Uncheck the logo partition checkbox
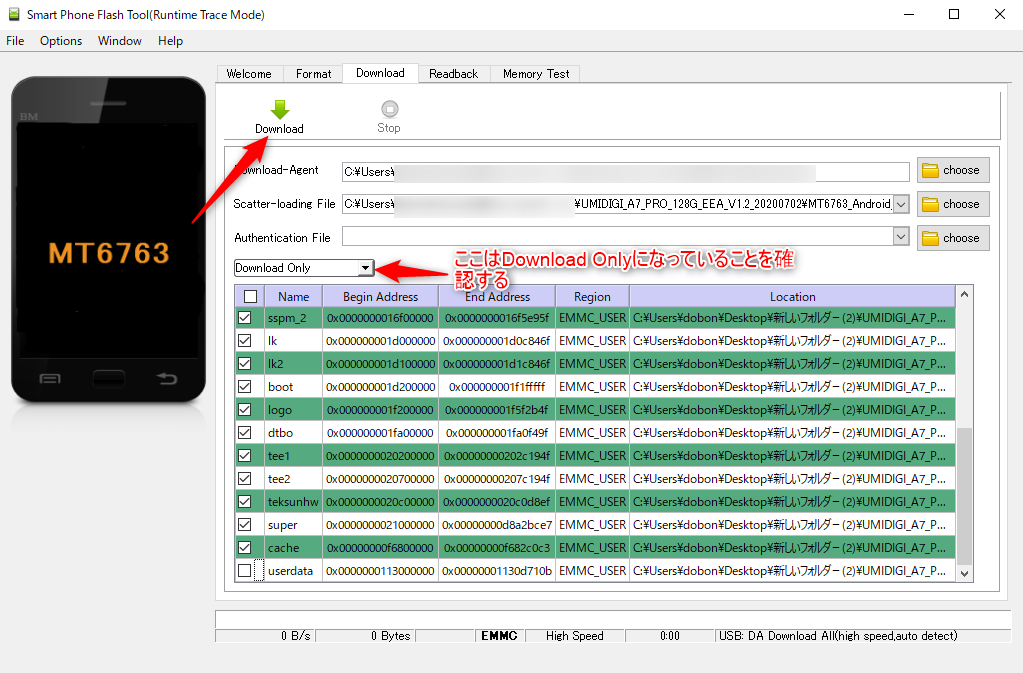Viewport: 1023px width, 673px height. [245, 410]
